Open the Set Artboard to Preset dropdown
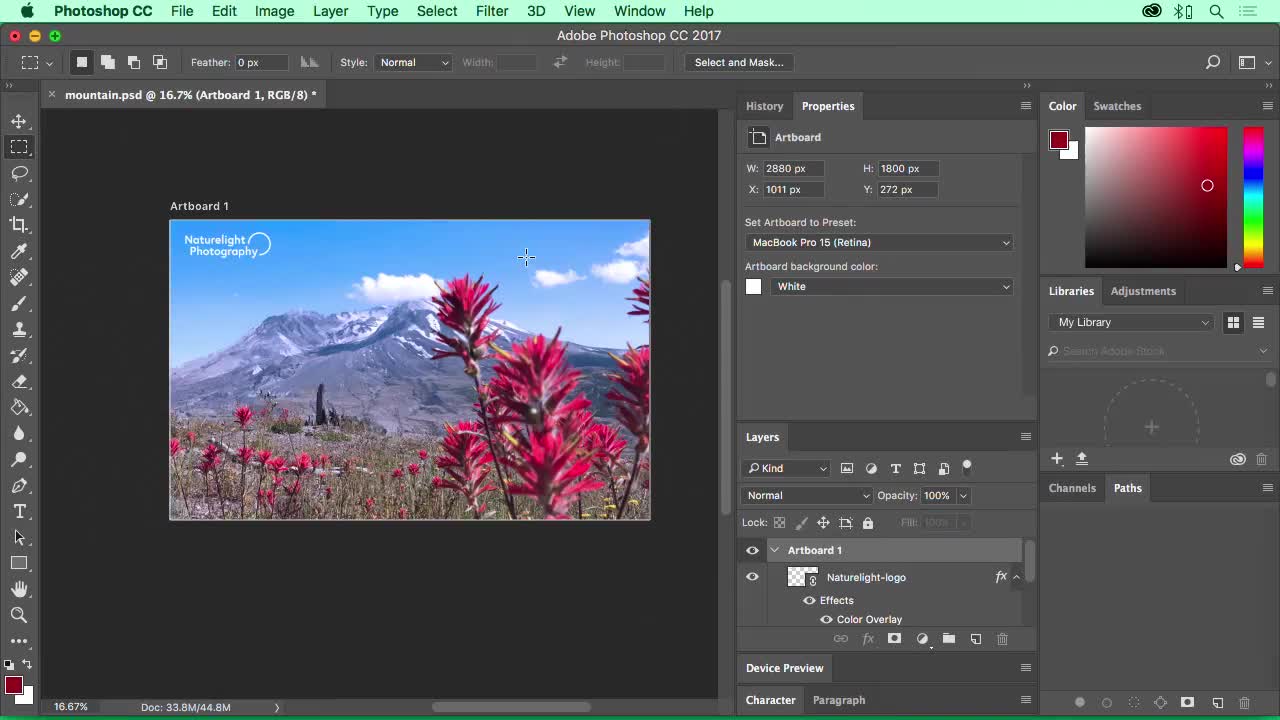This screenshot has height=720, width=1280. point(879,242)
